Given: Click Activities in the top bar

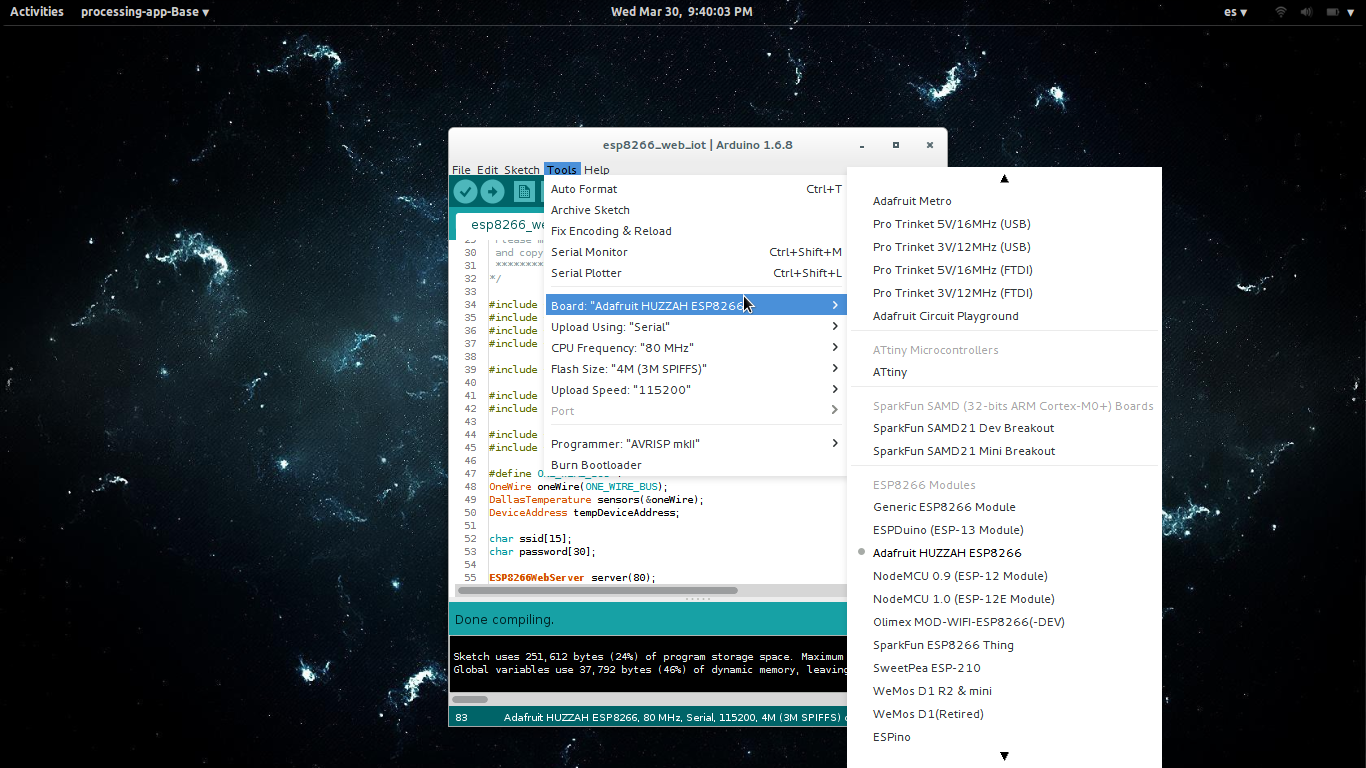Looking at the screenshot, I should (x=37, y=12).
